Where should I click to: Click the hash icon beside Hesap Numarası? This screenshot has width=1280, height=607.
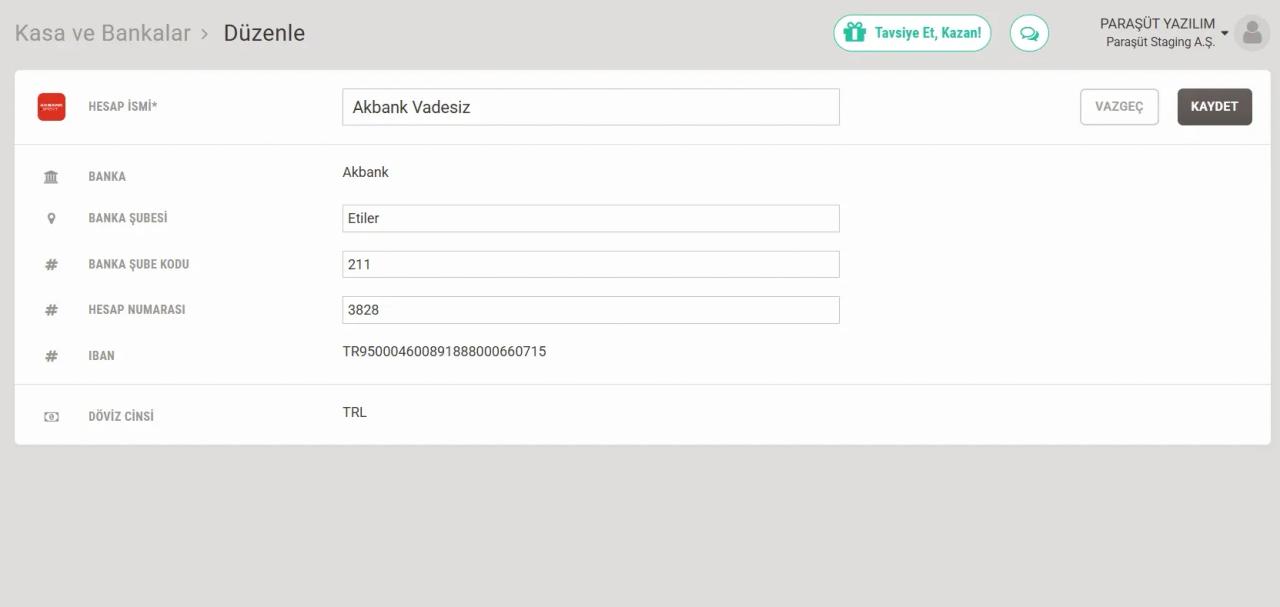pos(51,310)
